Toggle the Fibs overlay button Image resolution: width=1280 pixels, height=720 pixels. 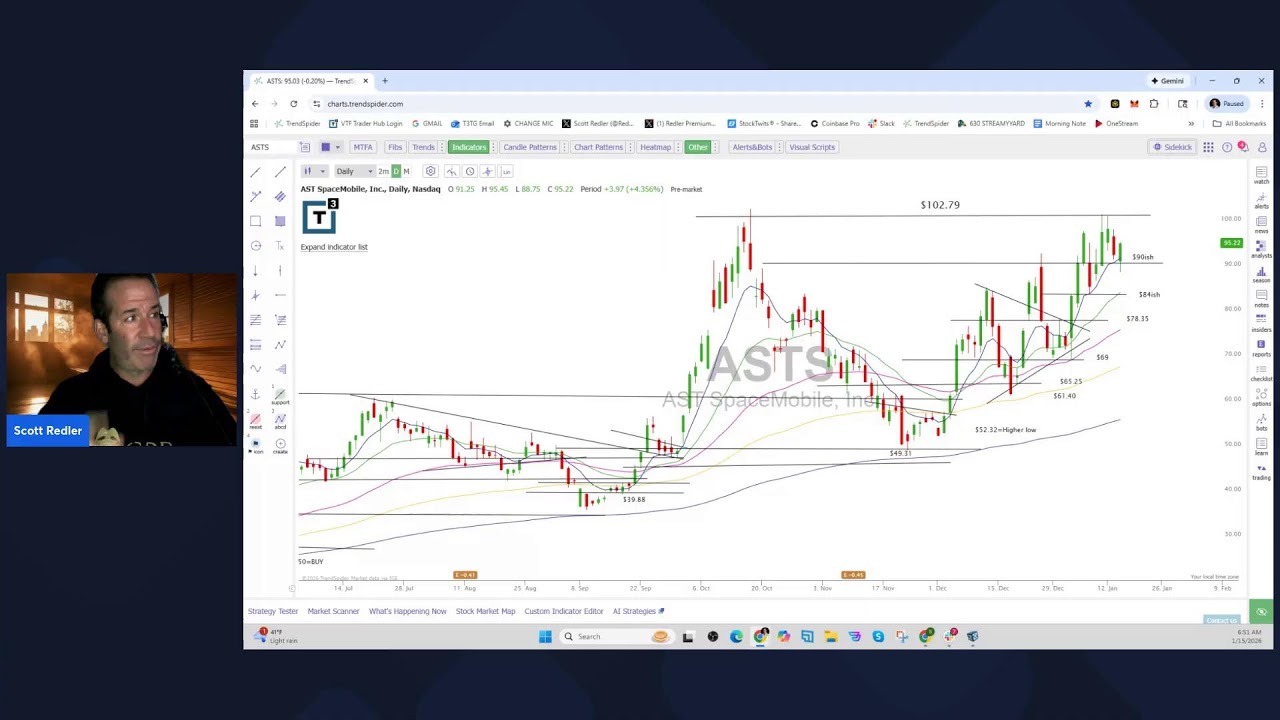coord(395,147)
